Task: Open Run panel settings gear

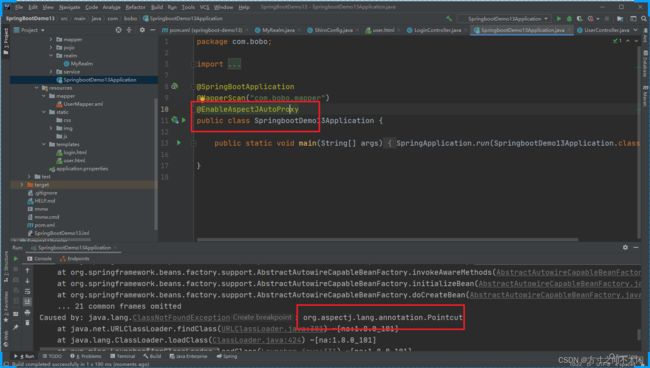Action: click(x=625, y=247)
